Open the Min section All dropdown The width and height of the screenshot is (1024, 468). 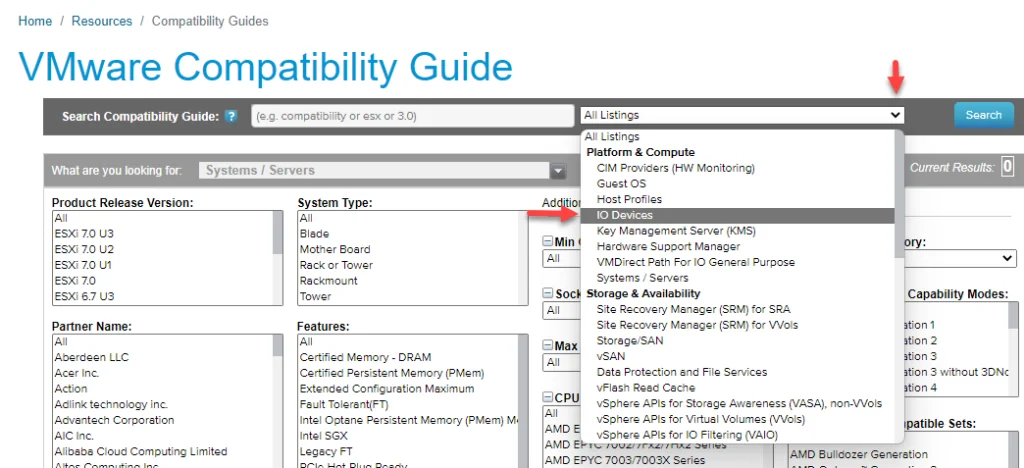click(562, 258)
